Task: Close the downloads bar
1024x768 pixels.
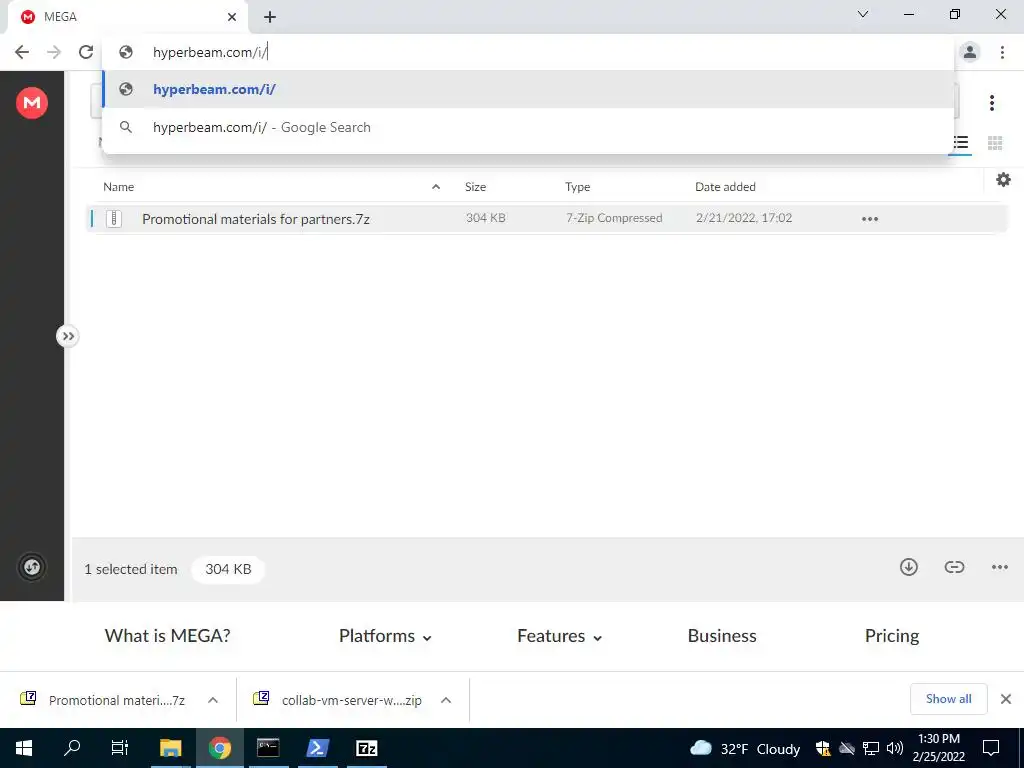Action: click(1006, 699)
